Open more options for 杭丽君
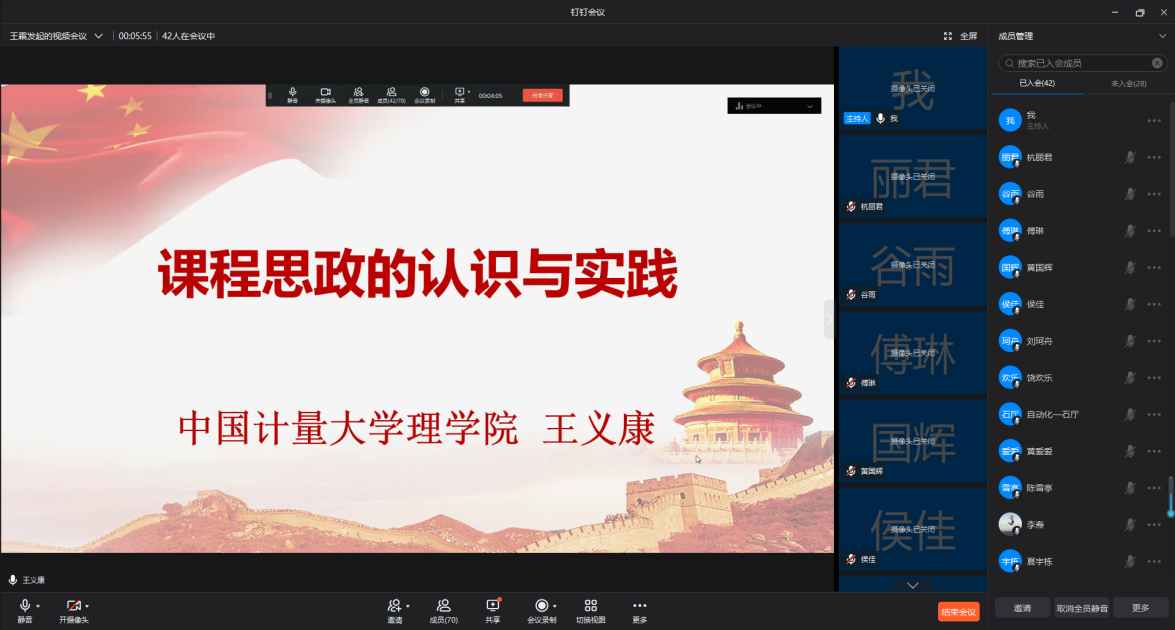The width and height of the screenshot is (1175, 630). point(1154,157)
